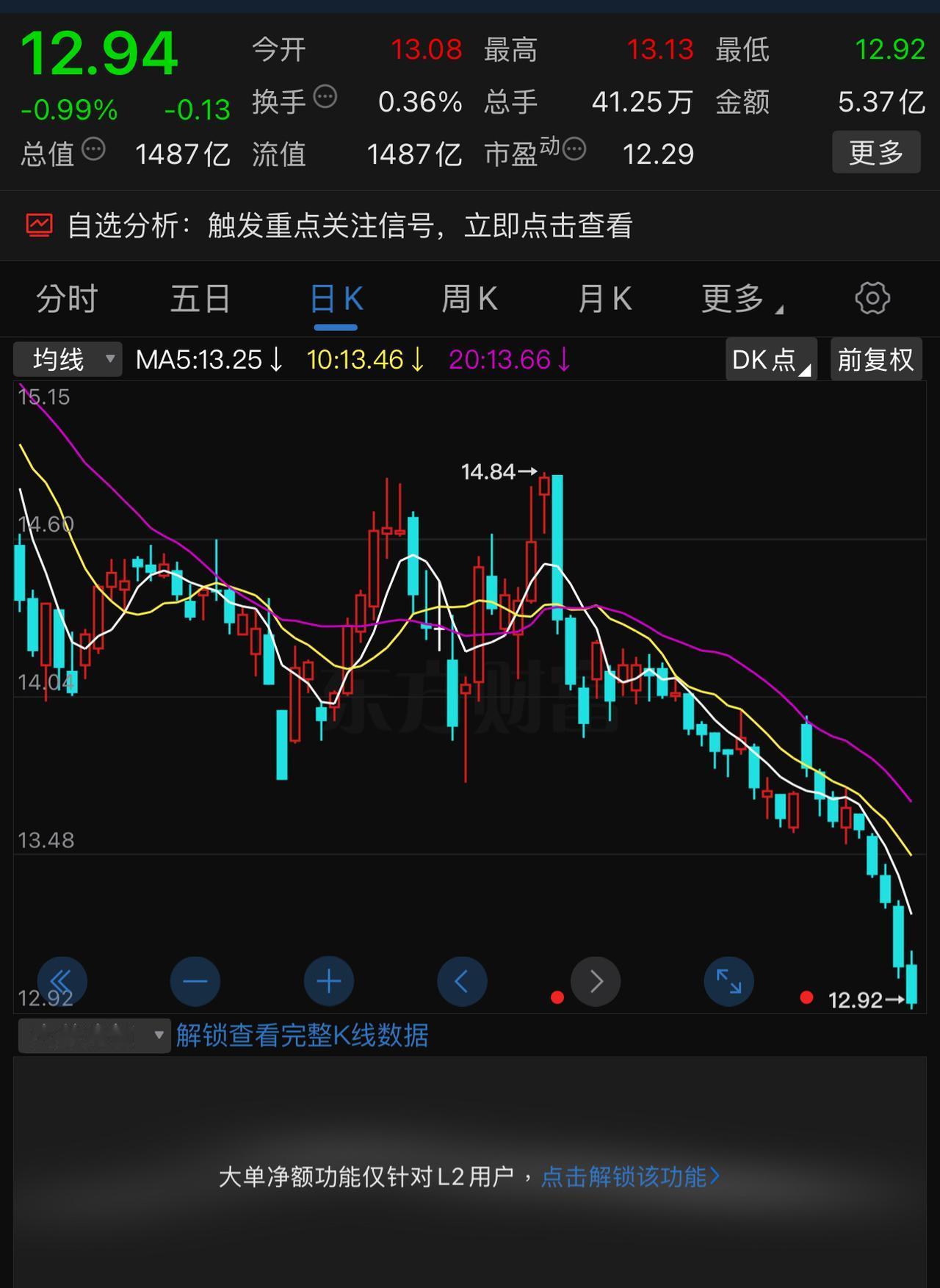
Task: Switch to 五日 tab
Action: tap(200, 299)
